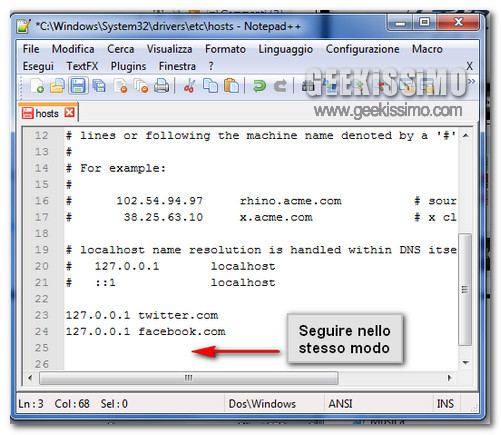Open the Finestra menu
Screen dimensions: 501x435
pos(177,66)
